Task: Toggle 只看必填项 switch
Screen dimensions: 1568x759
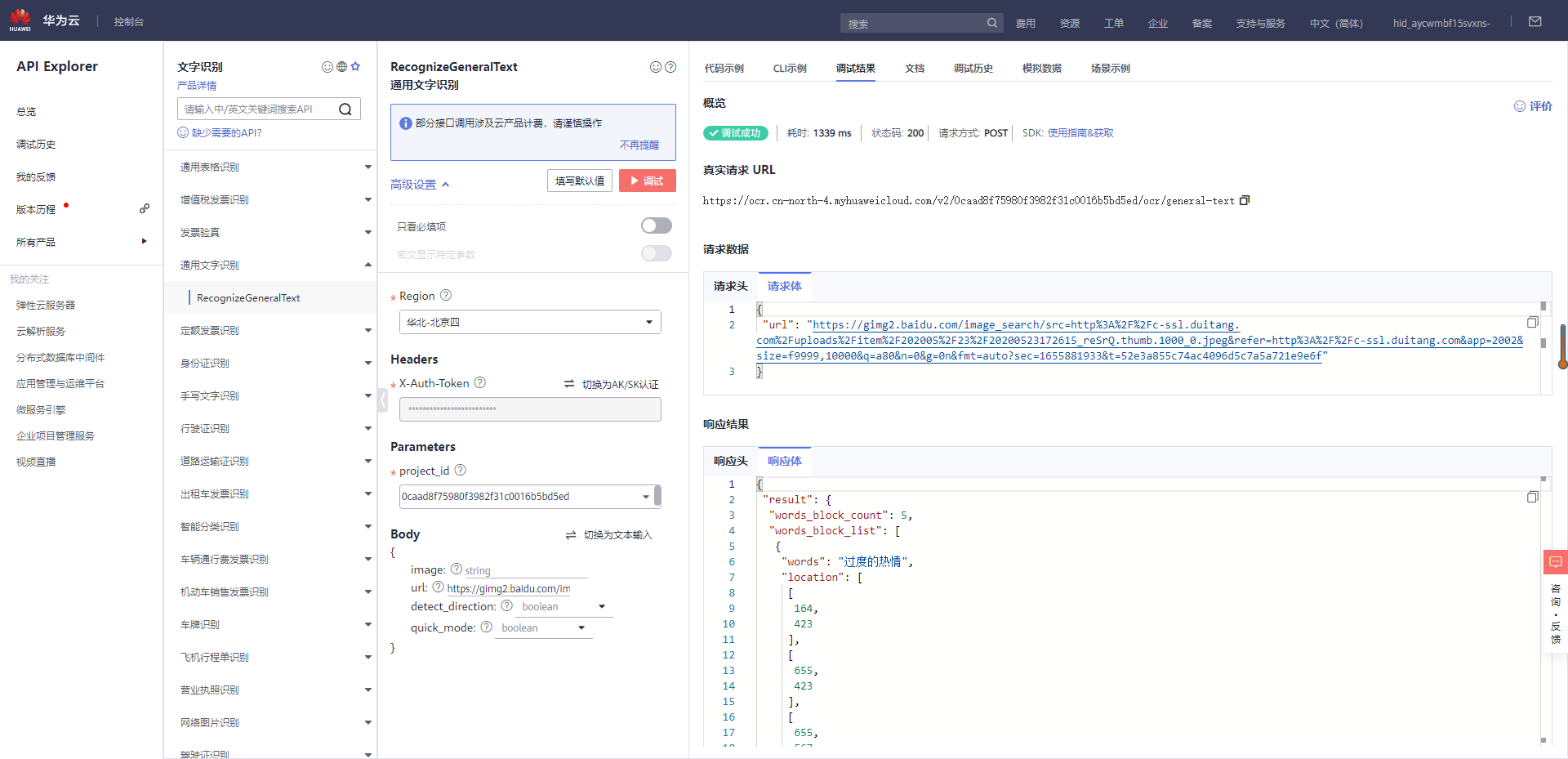Action: [657, 225]
